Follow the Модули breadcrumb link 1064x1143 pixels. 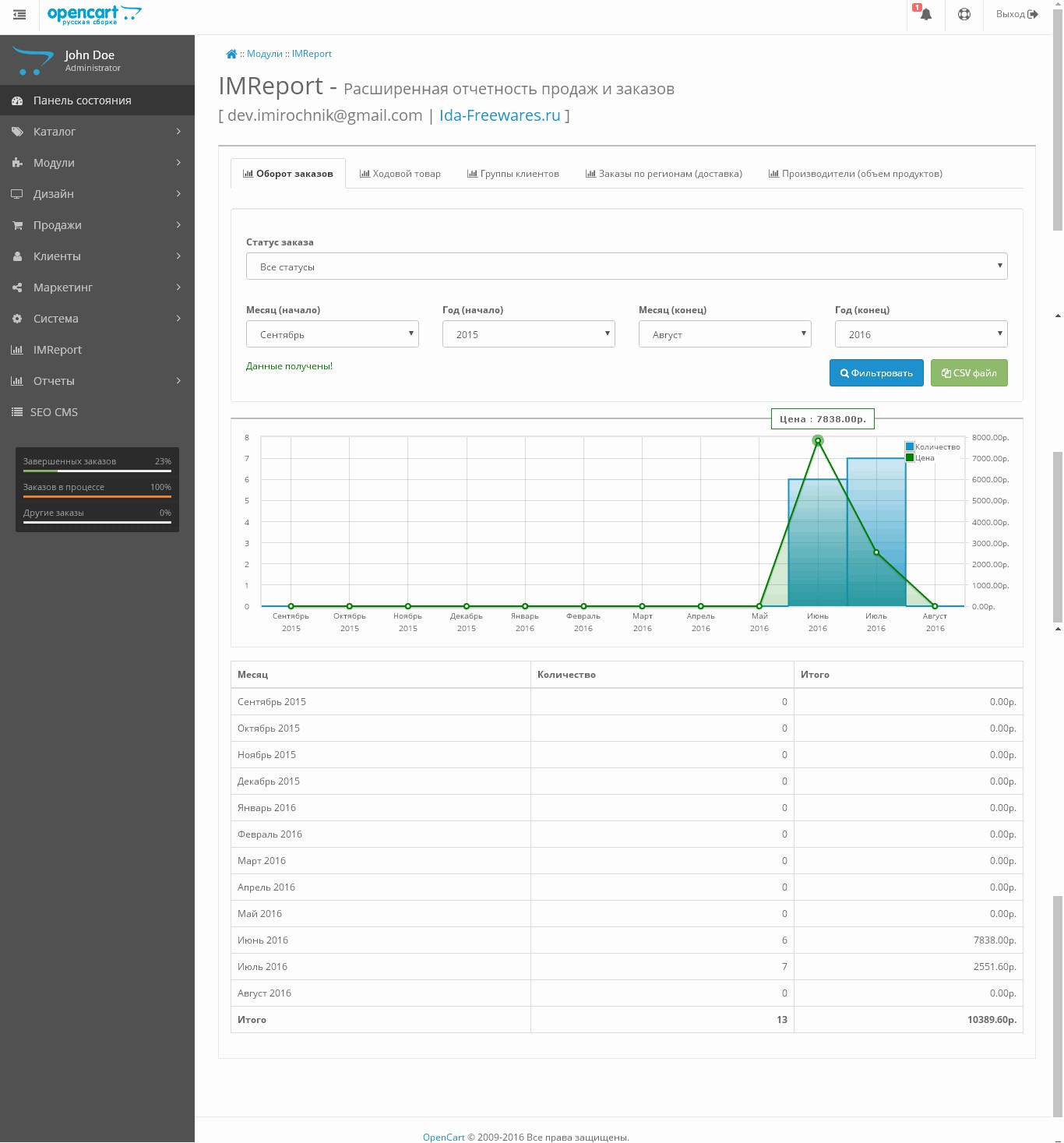pos(265,54)
